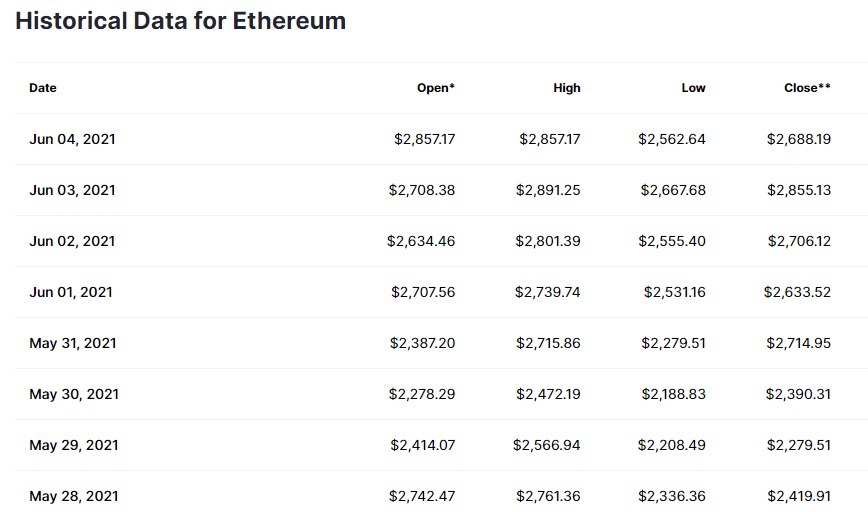The image size is (868, 512).
Task: Click the Open* column header
Action: [x=435, y=88]
